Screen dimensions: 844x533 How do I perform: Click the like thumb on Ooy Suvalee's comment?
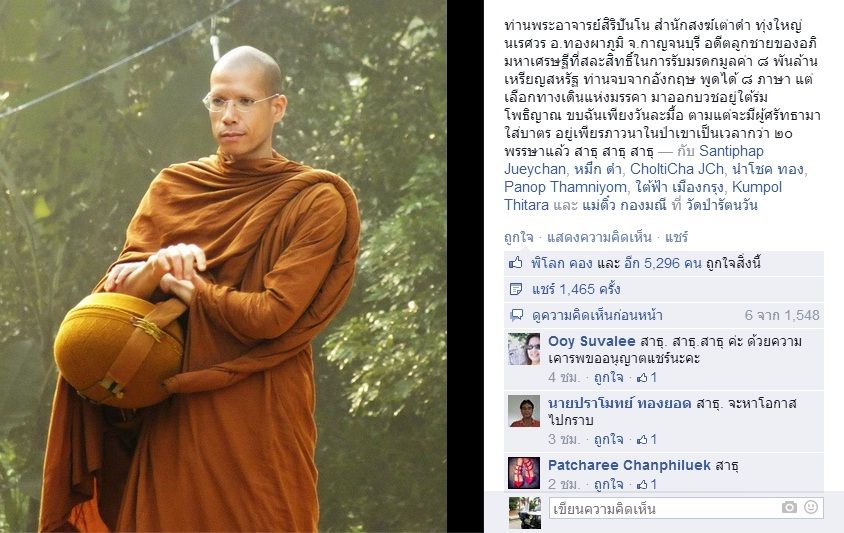point(642,377)
